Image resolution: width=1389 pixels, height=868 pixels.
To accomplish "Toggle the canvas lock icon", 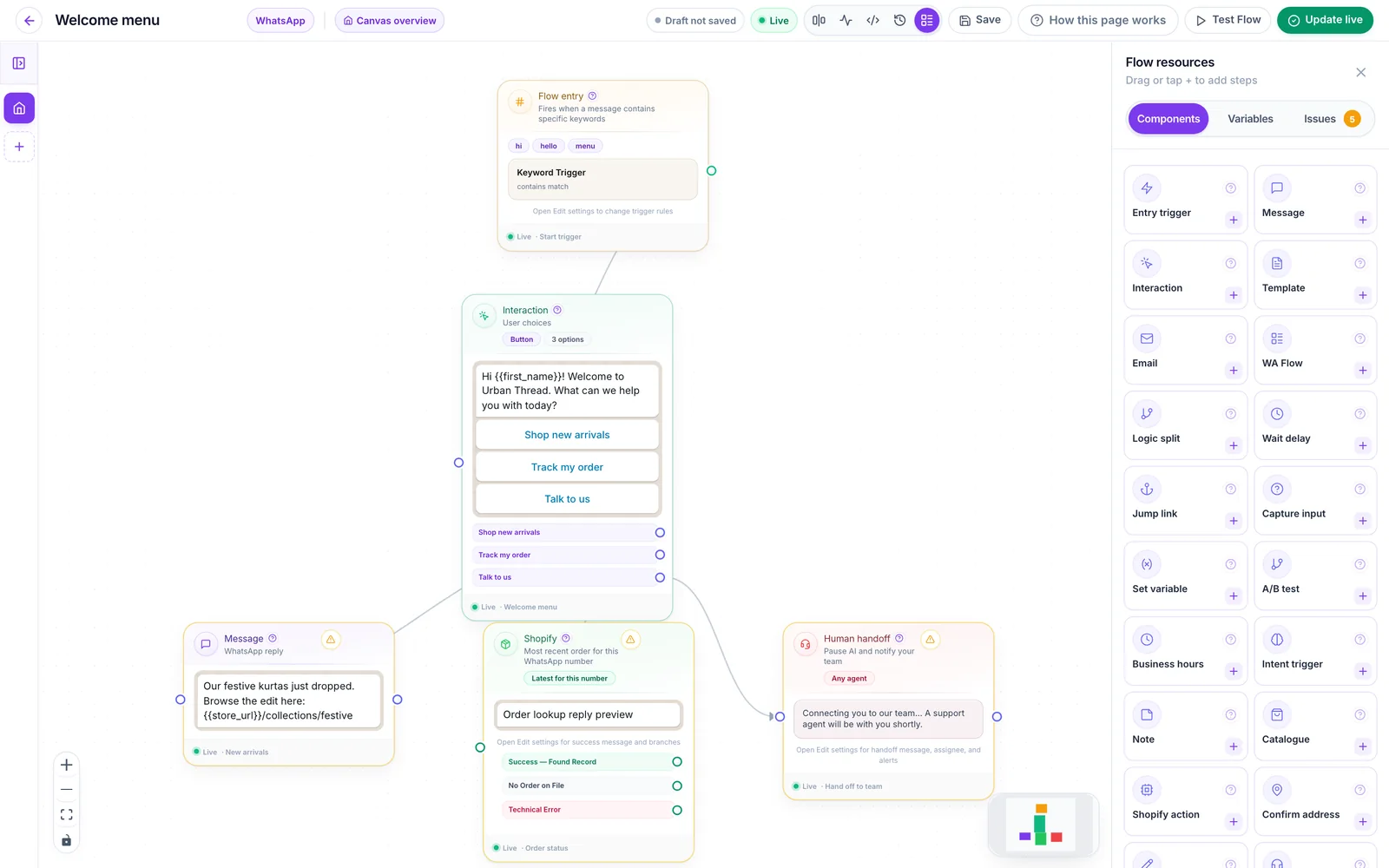I will [x=66, y=840].
